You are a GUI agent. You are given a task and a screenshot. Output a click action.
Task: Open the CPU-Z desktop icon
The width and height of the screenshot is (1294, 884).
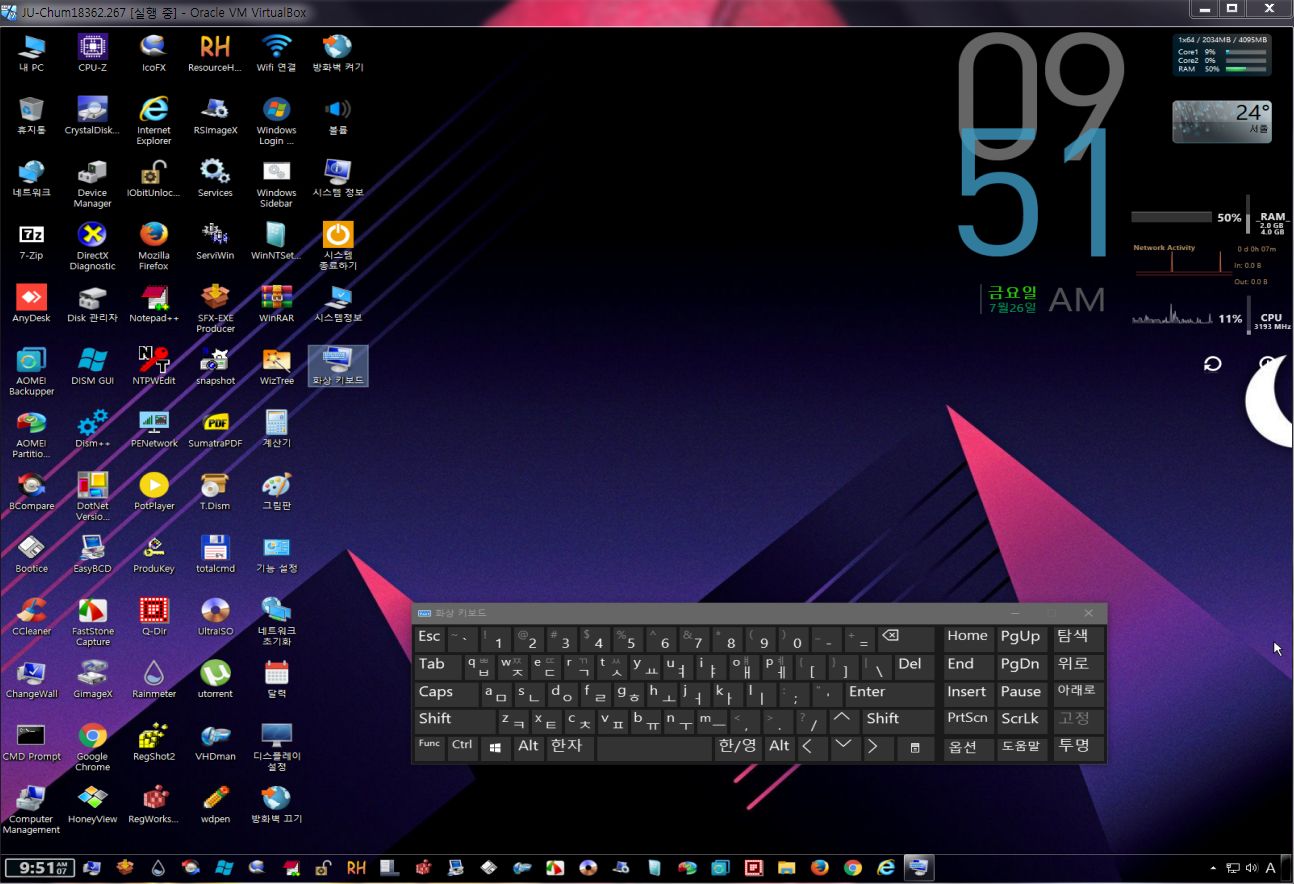(x=92, y=53)
